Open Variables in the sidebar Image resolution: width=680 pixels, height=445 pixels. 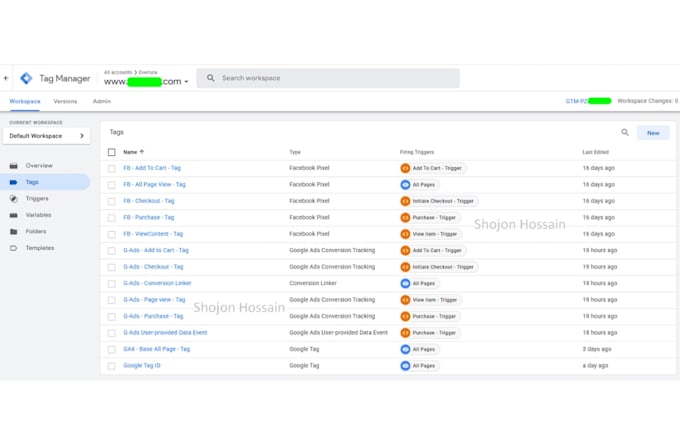click(38, 215)
